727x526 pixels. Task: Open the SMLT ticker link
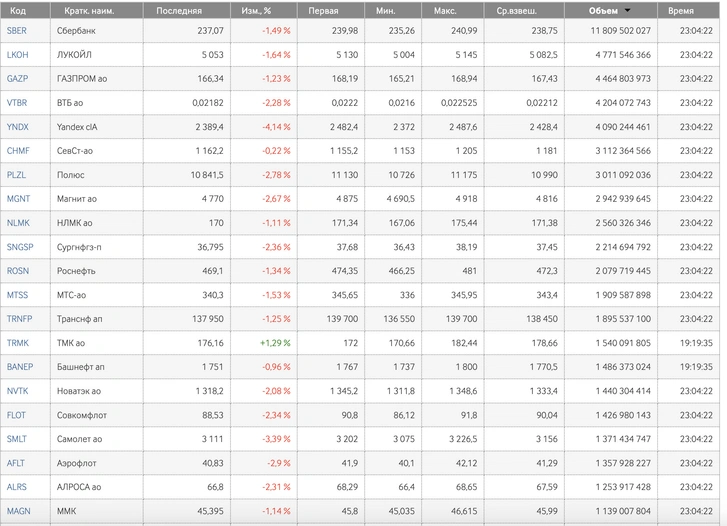point(17,439)
